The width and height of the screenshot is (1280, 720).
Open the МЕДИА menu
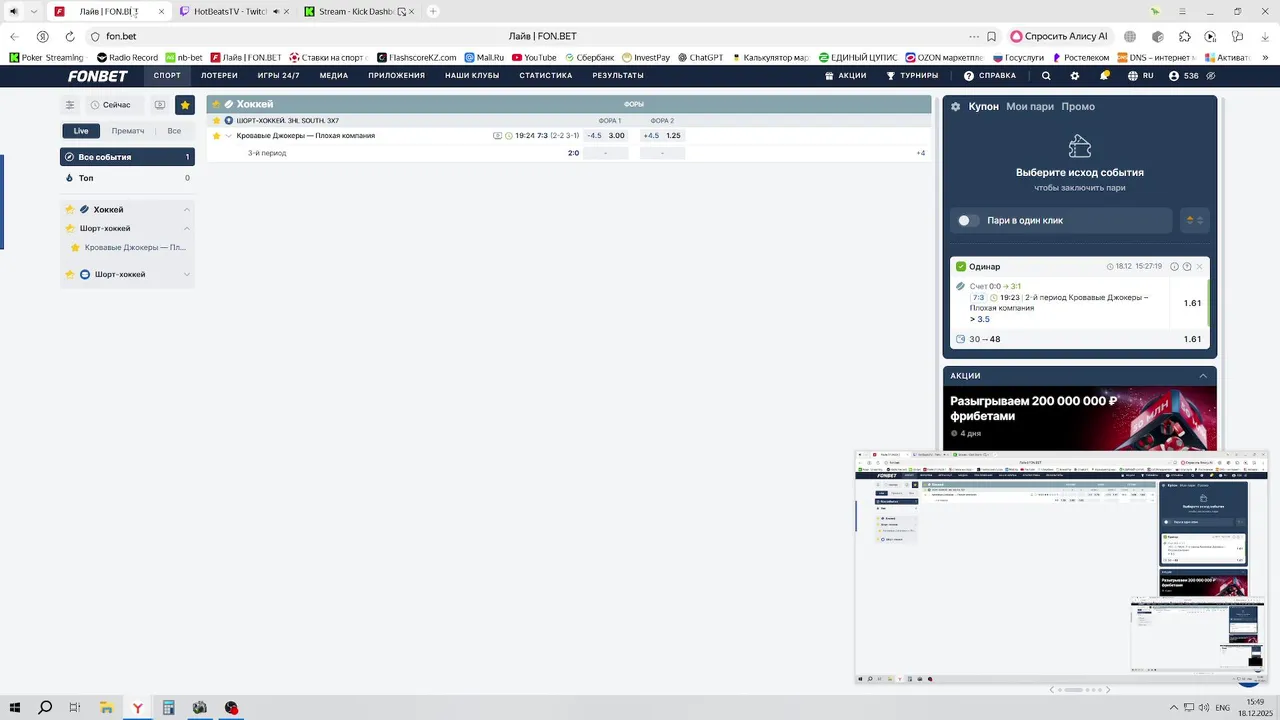pyautogui.click(x=334, y=76)
